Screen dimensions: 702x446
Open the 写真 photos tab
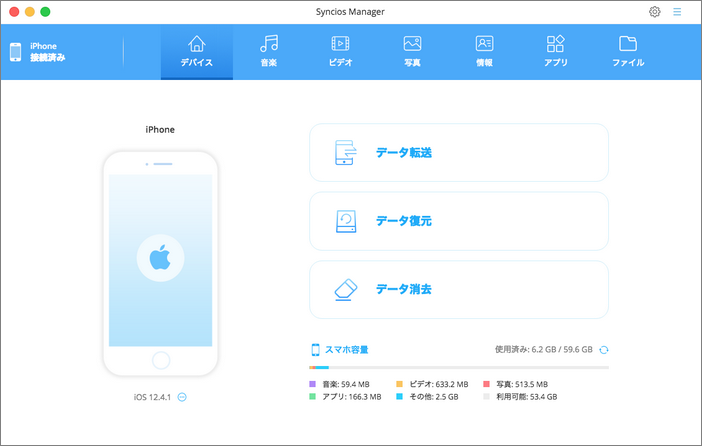412,52
